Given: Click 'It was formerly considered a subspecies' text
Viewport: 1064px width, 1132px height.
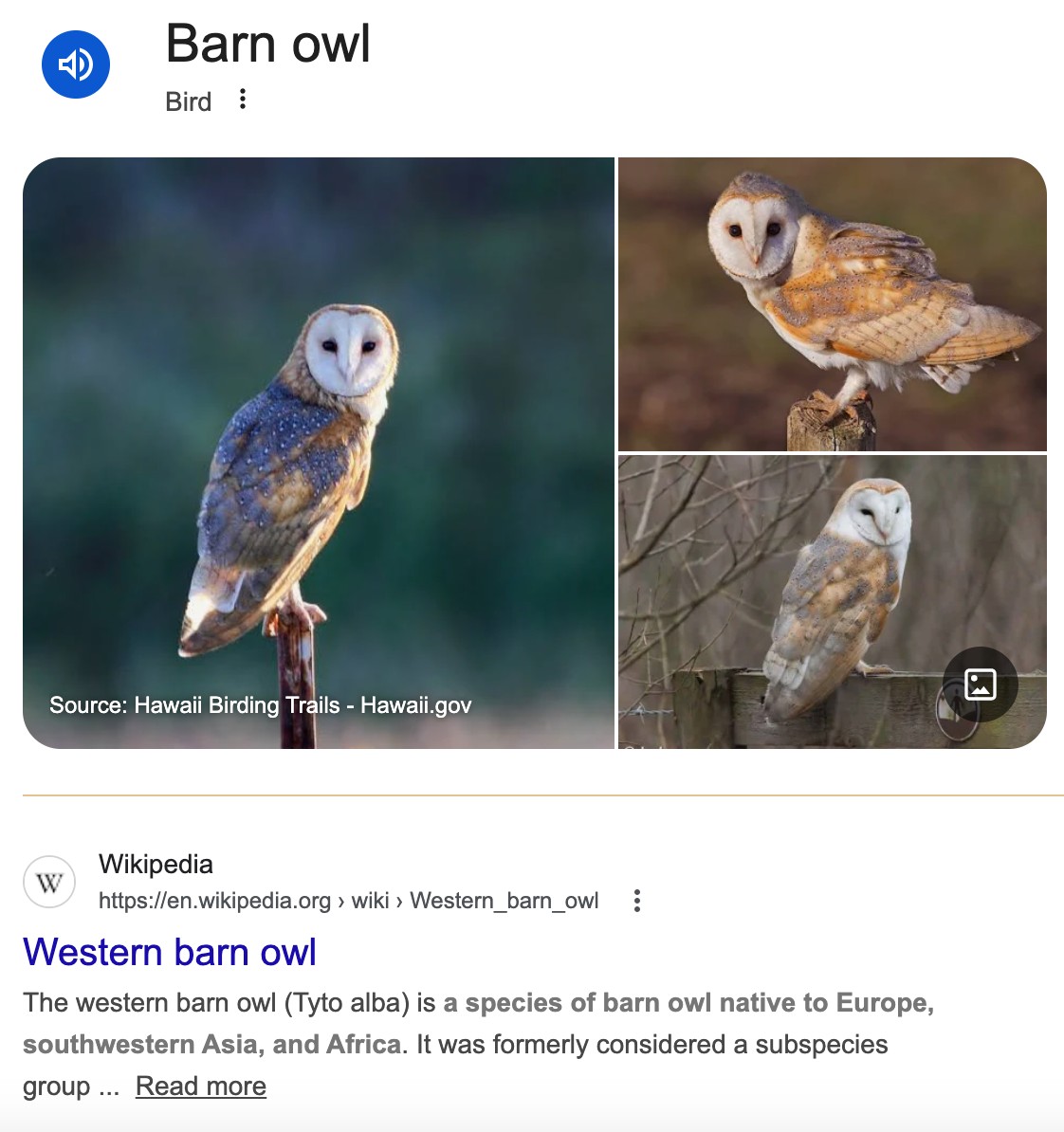Looking at the screenshot, I should pyautogui.click(x=652, y=1044).
